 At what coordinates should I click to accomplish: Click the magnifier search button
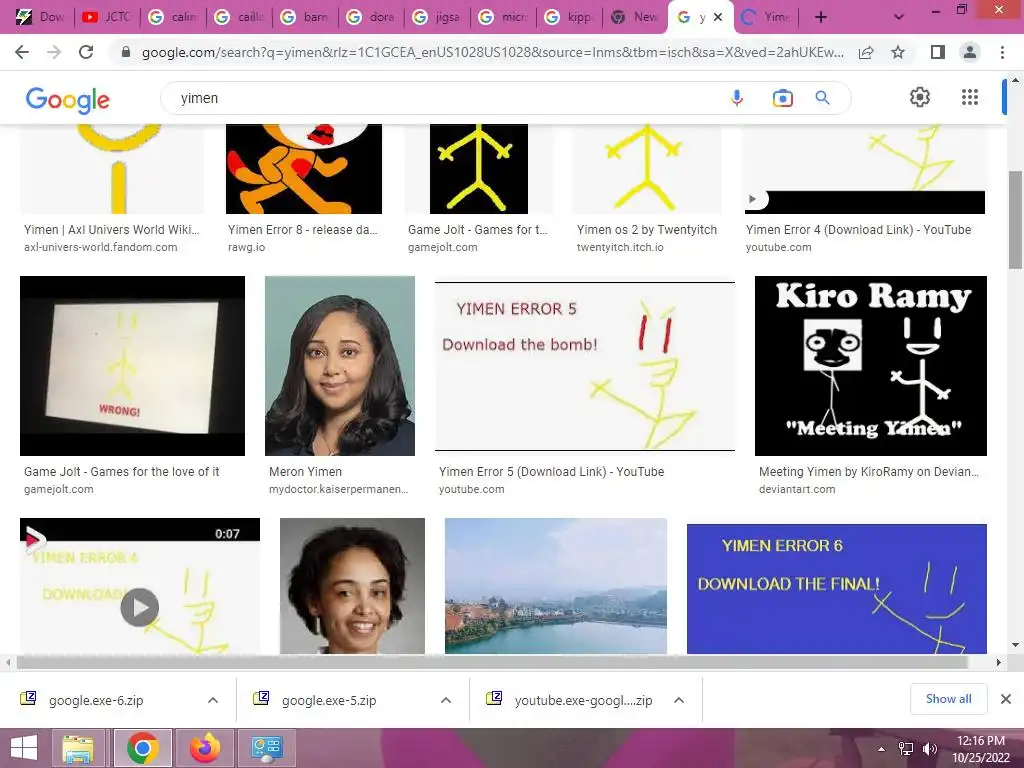click(x=822, y=98)
